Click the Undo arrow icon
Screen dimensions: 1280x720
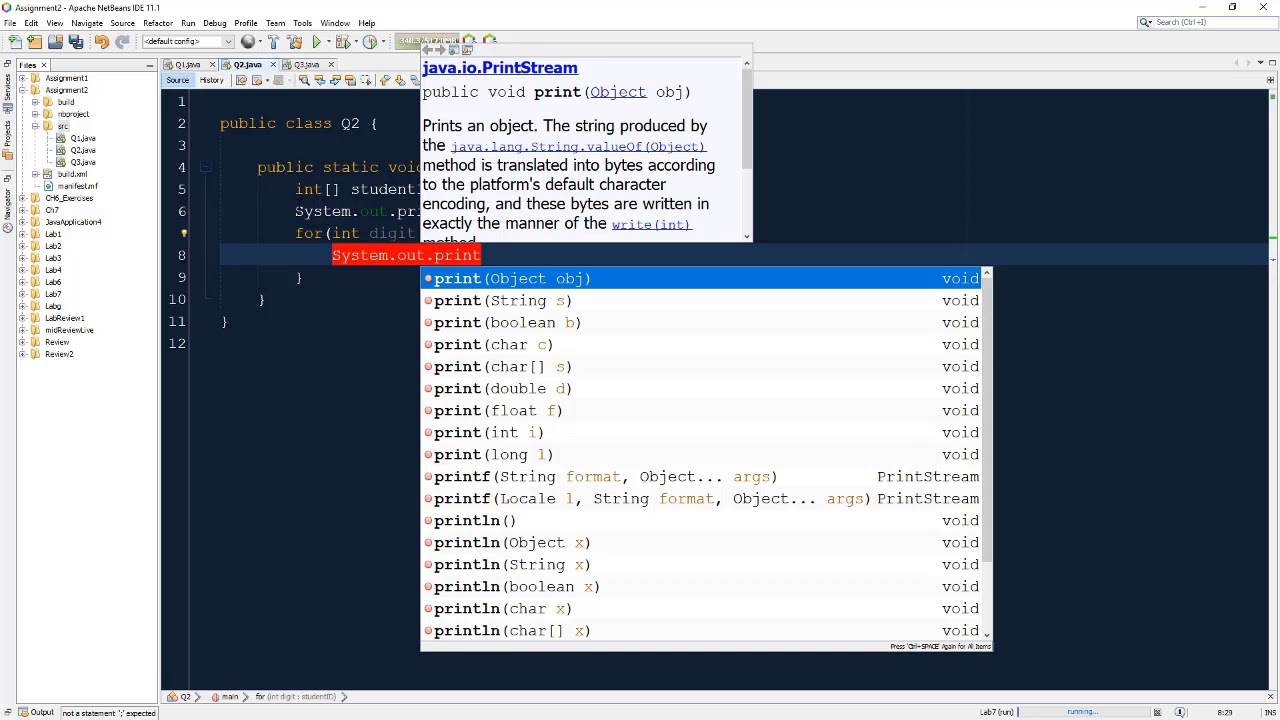[102, 42]
